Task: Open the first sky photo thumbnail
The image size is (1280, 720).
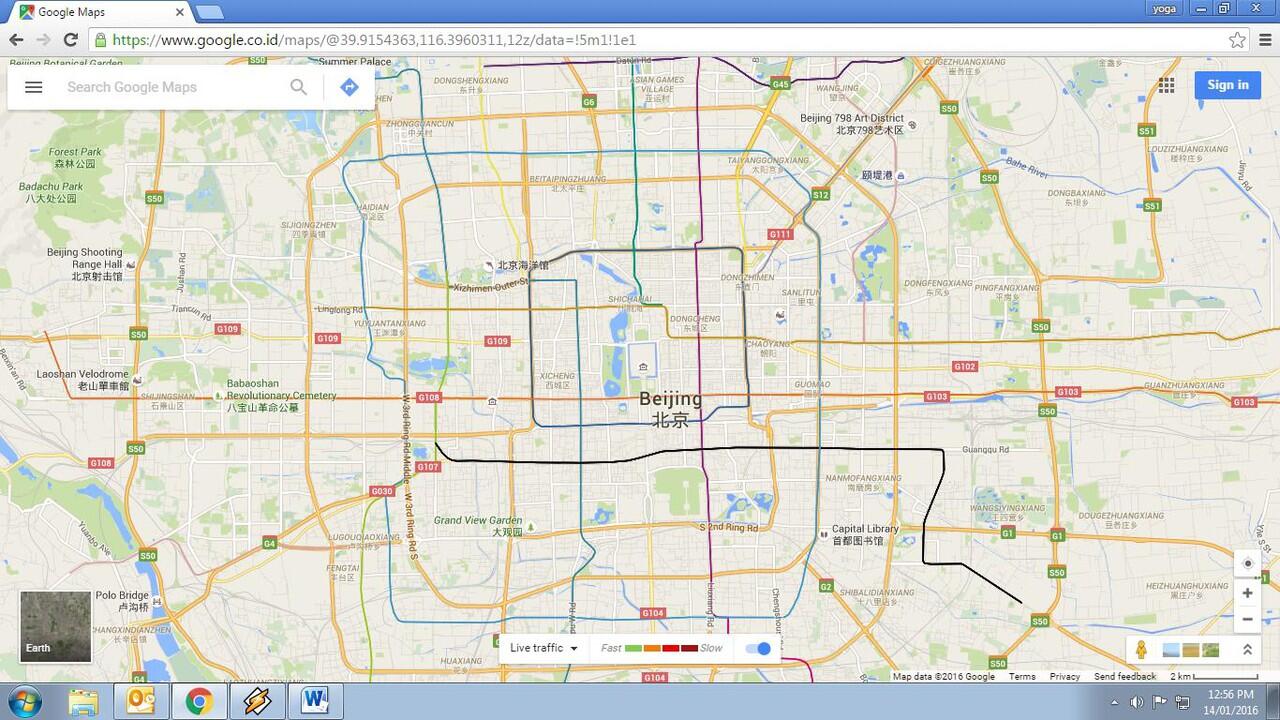Action: (x=1172, y=650)
